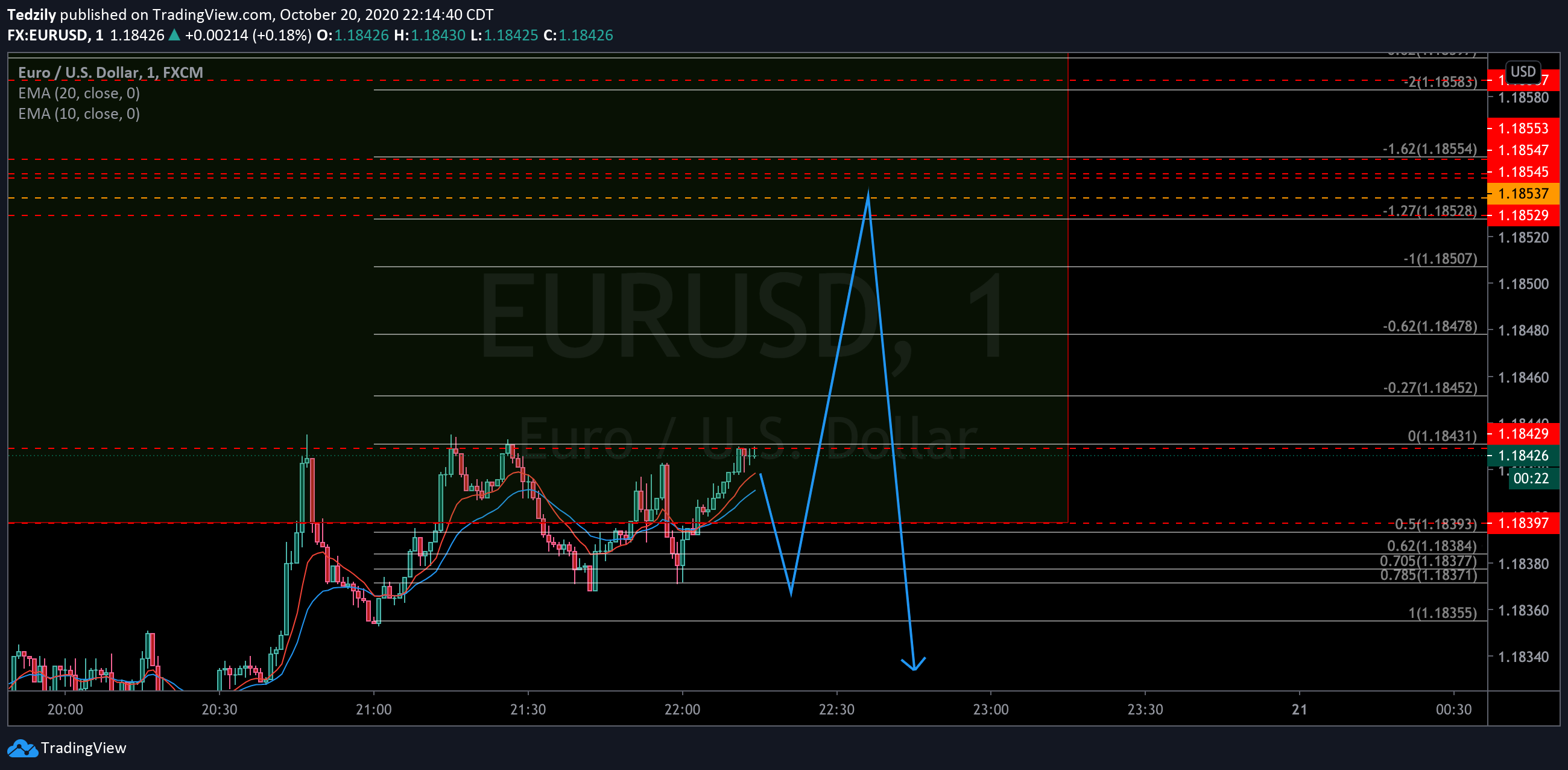Select the orange 1.18537 price label

(1523, 194)
